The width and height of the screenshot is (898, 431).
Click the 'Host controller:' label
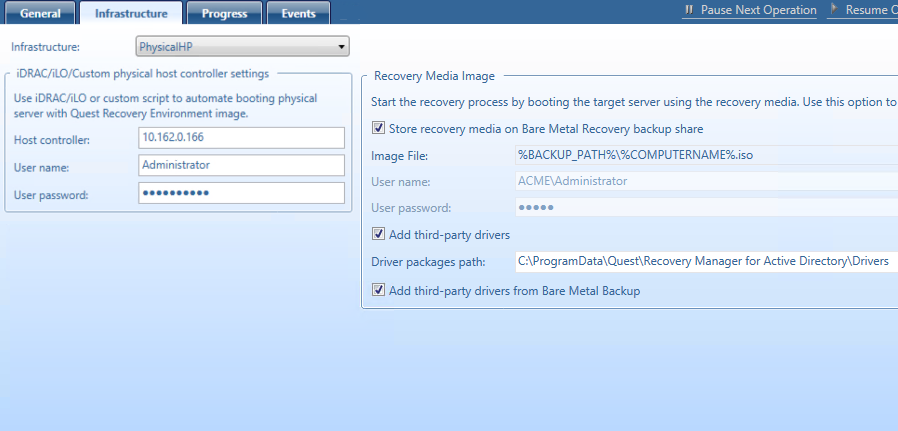click(x=52, y=140)
